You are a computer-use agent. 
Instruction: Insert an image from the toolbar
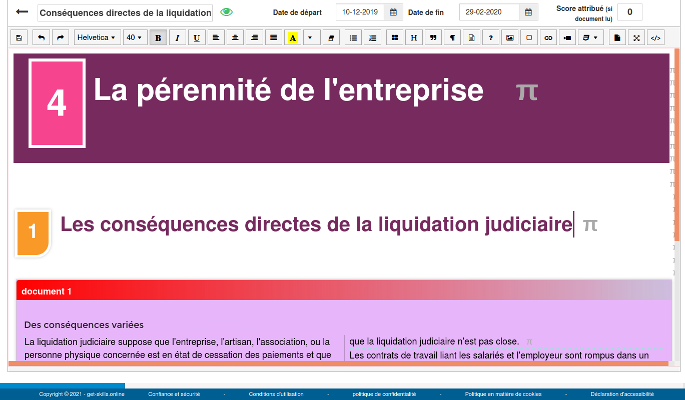[x=510, y=37]
